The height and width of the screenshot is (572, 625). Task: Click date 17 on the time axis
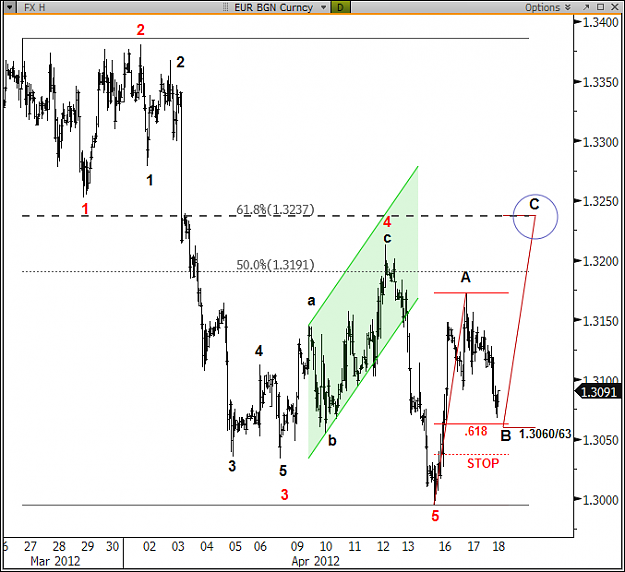[x=474, y=546]
